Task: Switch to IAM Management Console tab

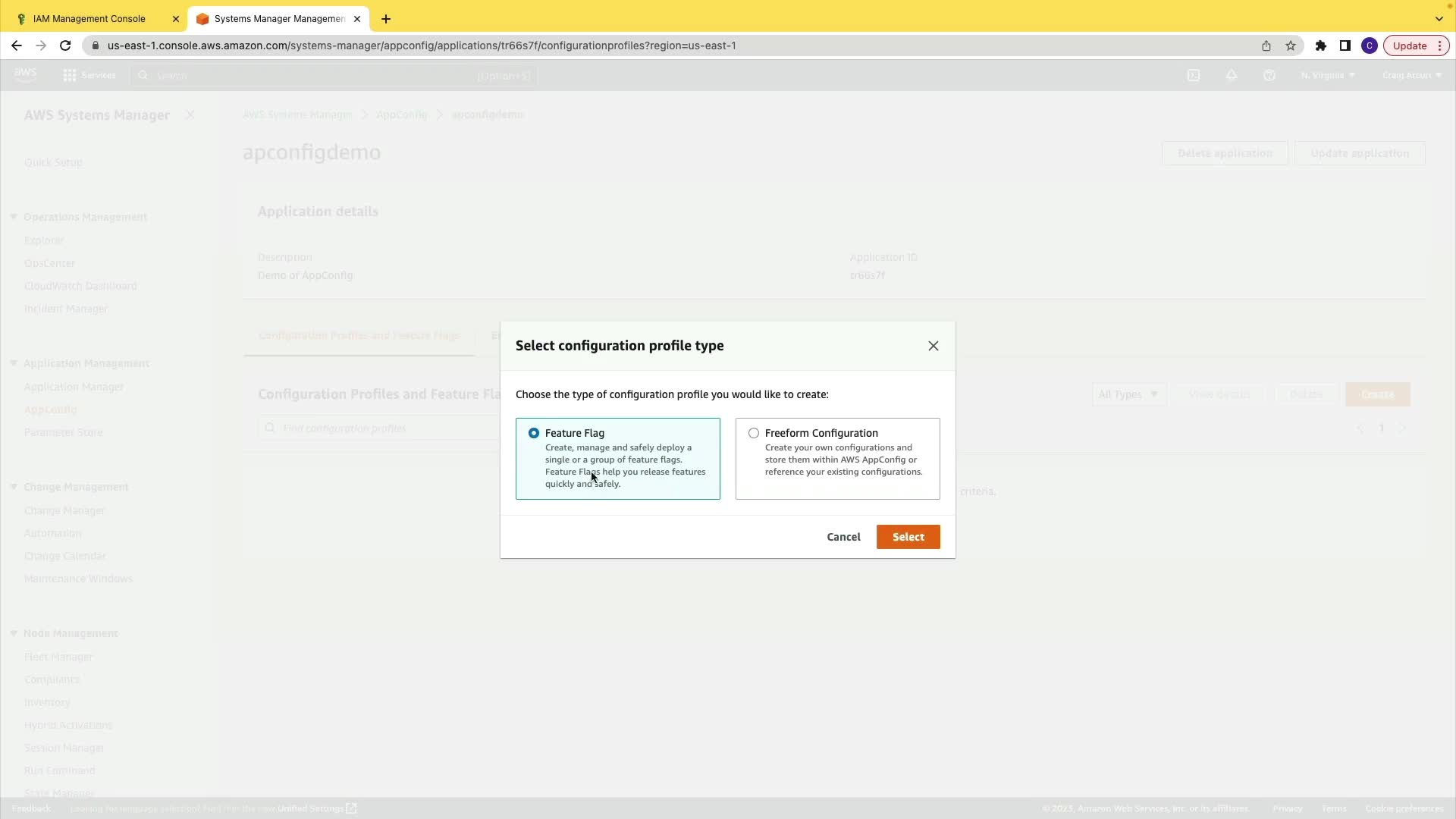Action: coord(89,19)
